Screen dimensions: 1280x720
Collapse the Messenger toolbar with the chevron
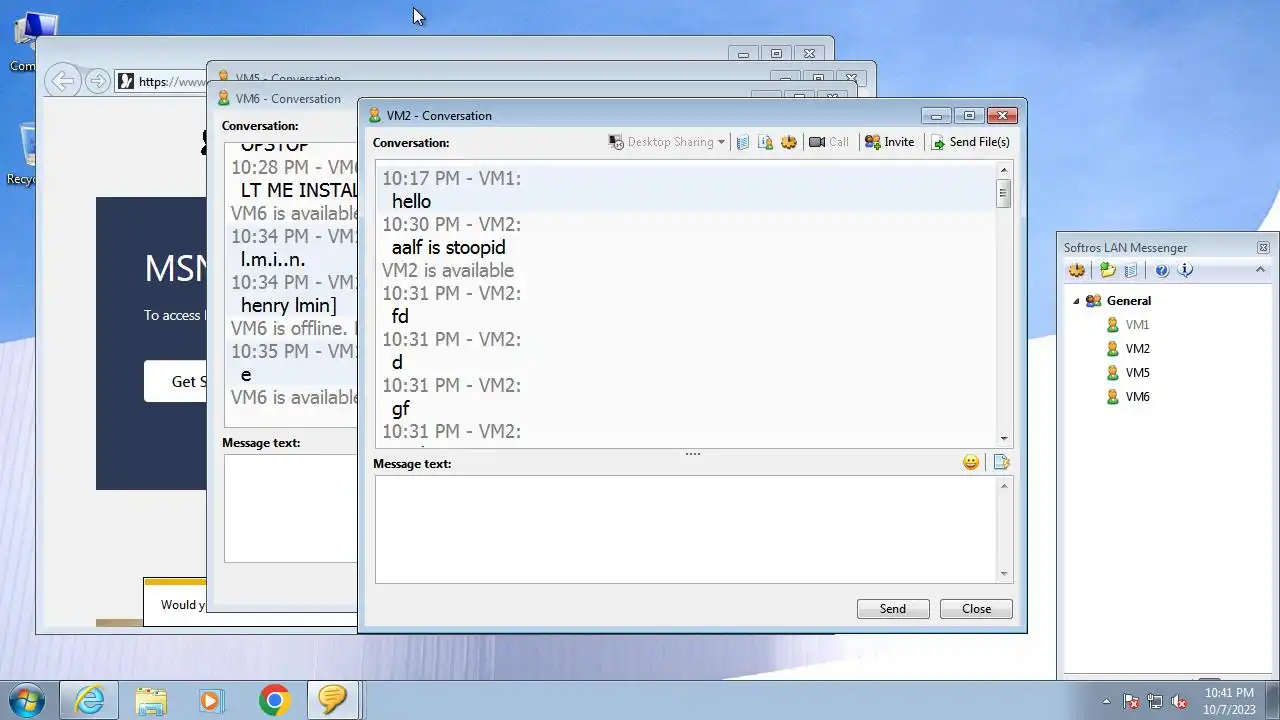[x=1260, y=270]
